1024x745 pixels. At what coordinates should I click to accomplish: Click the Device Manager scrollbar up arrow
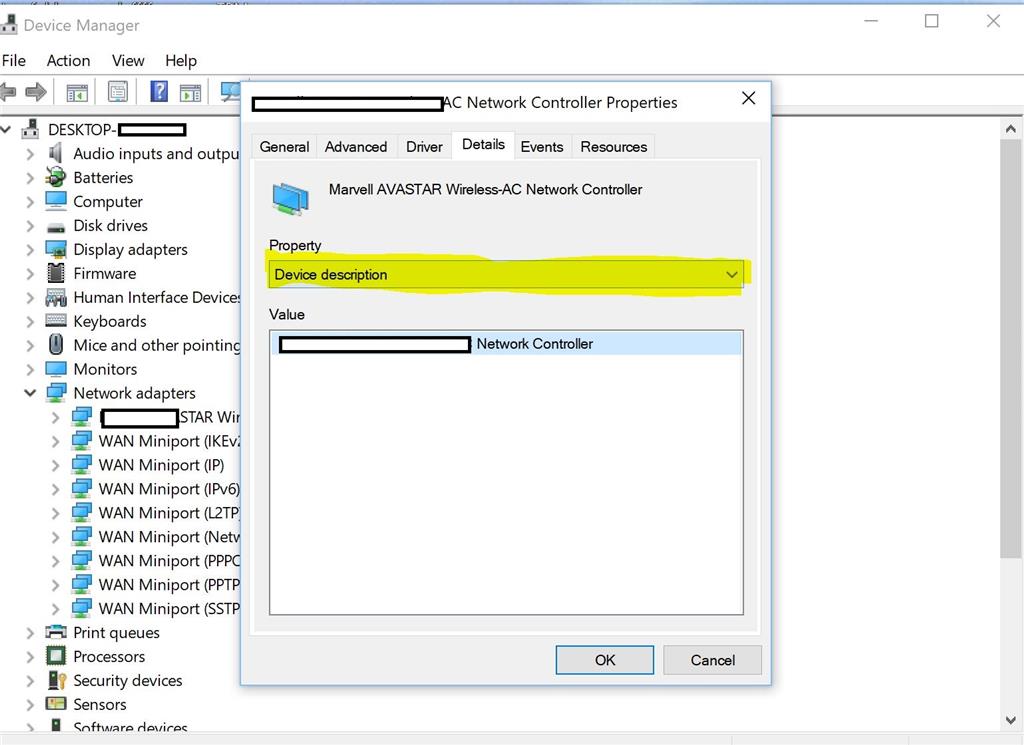(x=1010, y=129)
